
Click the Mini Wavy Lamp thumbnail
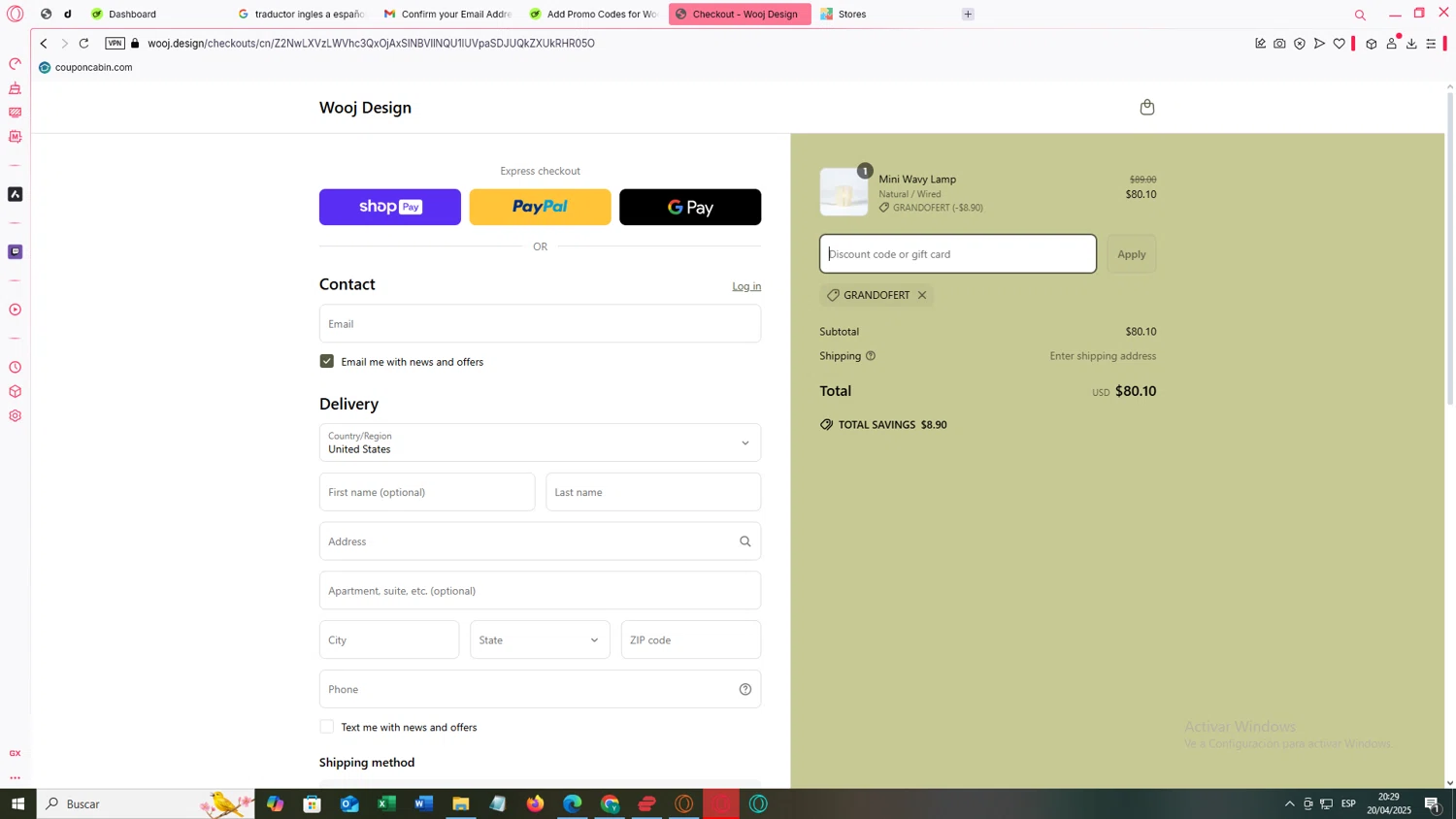tap(844, 192)
